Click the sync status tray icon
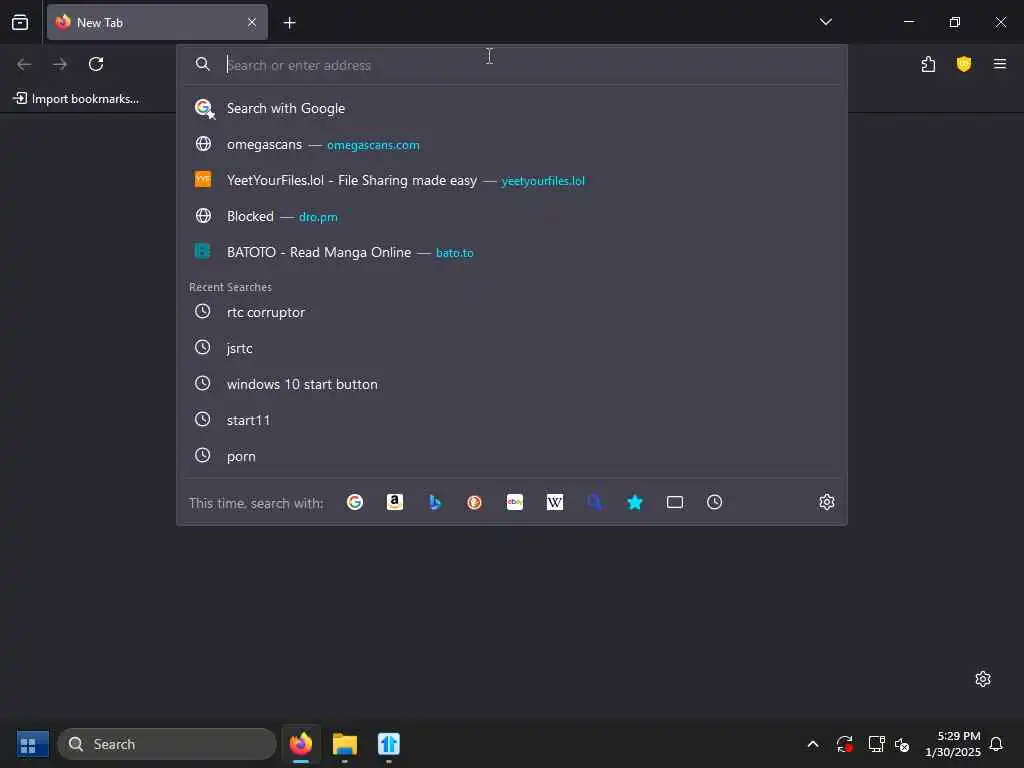The height and width of the screenshot is (768, 1024). 844,744
